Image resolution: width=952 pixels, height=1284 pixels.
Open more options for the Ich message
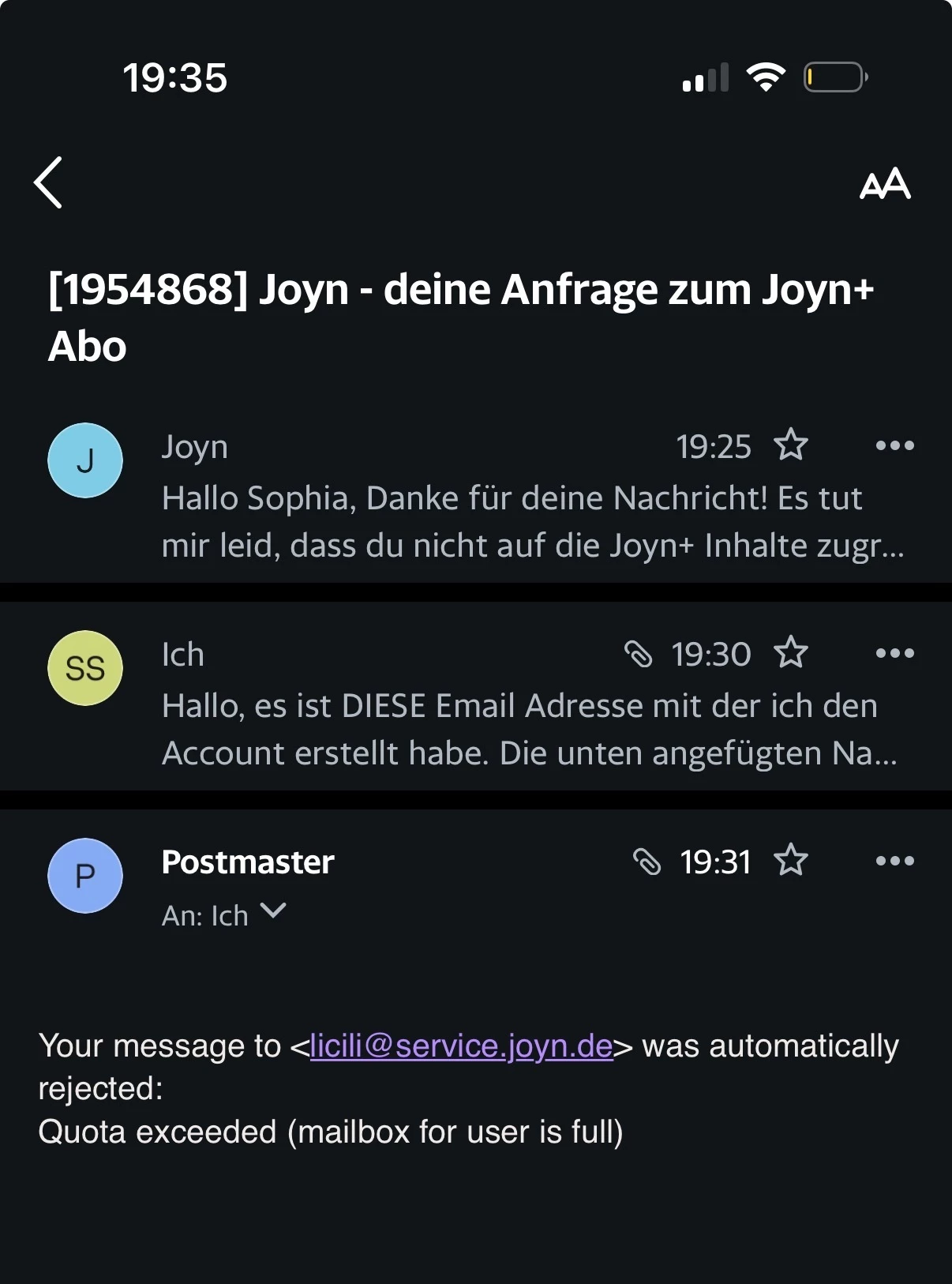tap(895, 653)
